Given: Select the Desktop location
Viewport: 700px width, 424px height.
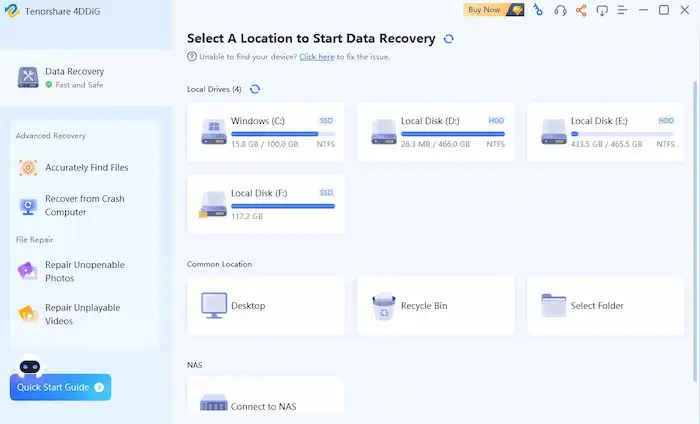Looking at the screenshot, I should (x=266, y=305).
